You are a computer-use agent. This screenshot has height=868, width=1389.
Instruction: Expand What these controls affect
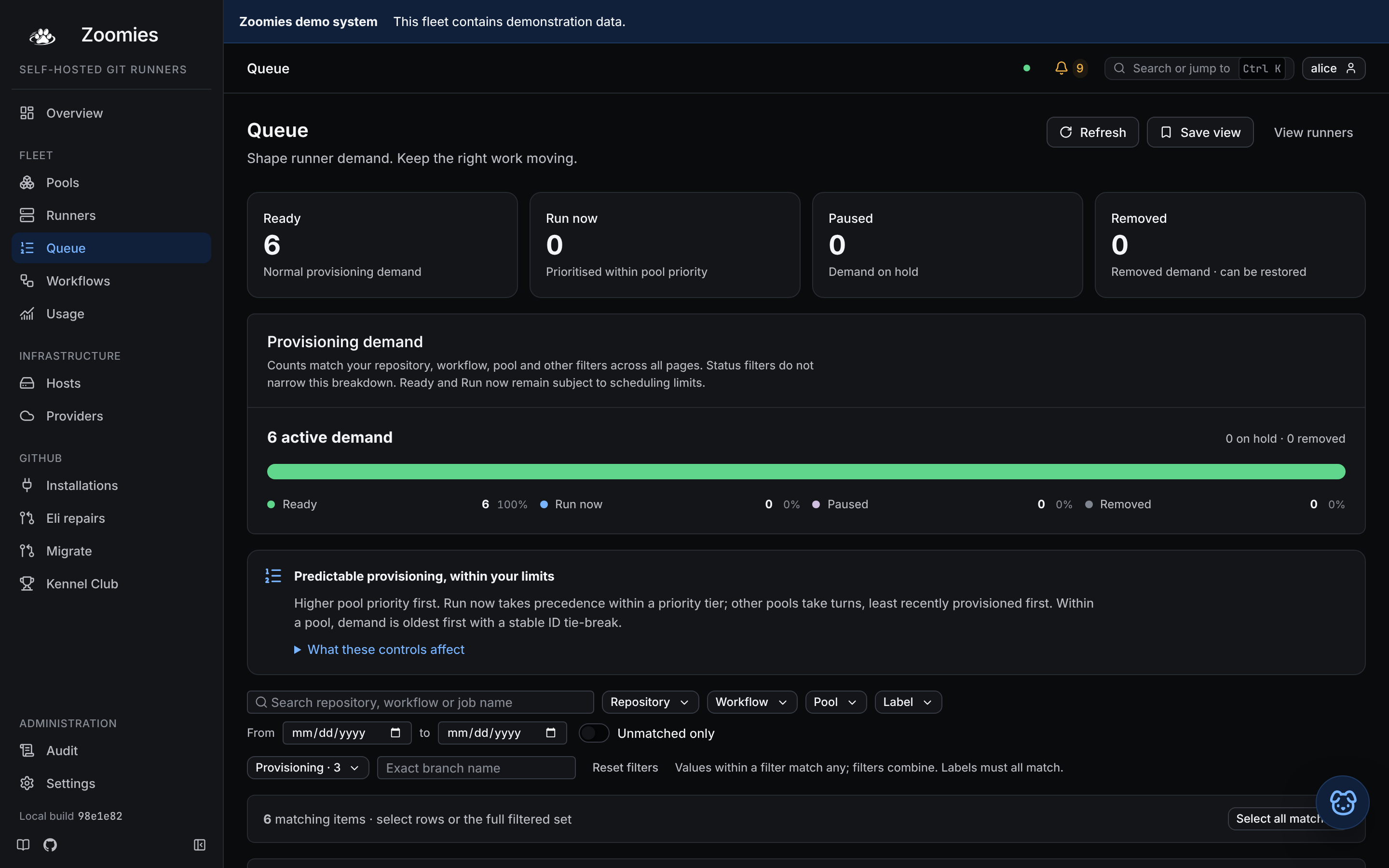(x=380, y=649)
